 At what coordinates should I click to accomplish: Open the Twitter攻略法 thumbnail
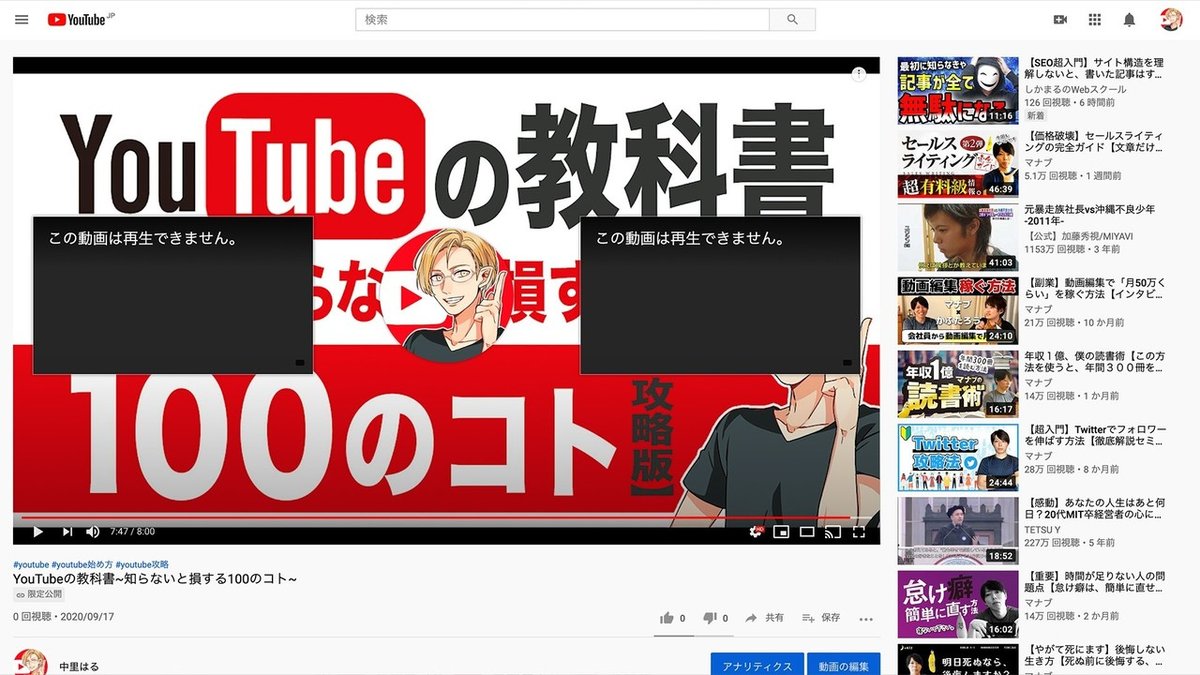[957, 457]
